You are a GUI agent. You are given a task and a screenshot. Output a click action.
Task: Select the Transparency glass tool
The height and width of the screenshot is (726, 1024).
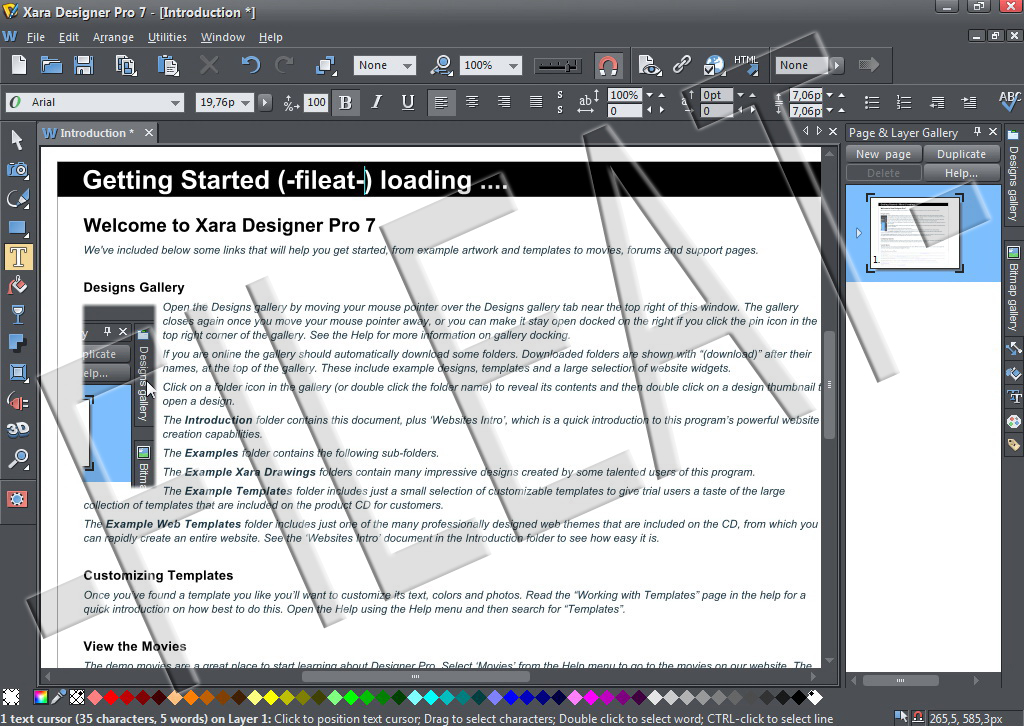coord(18,315)
